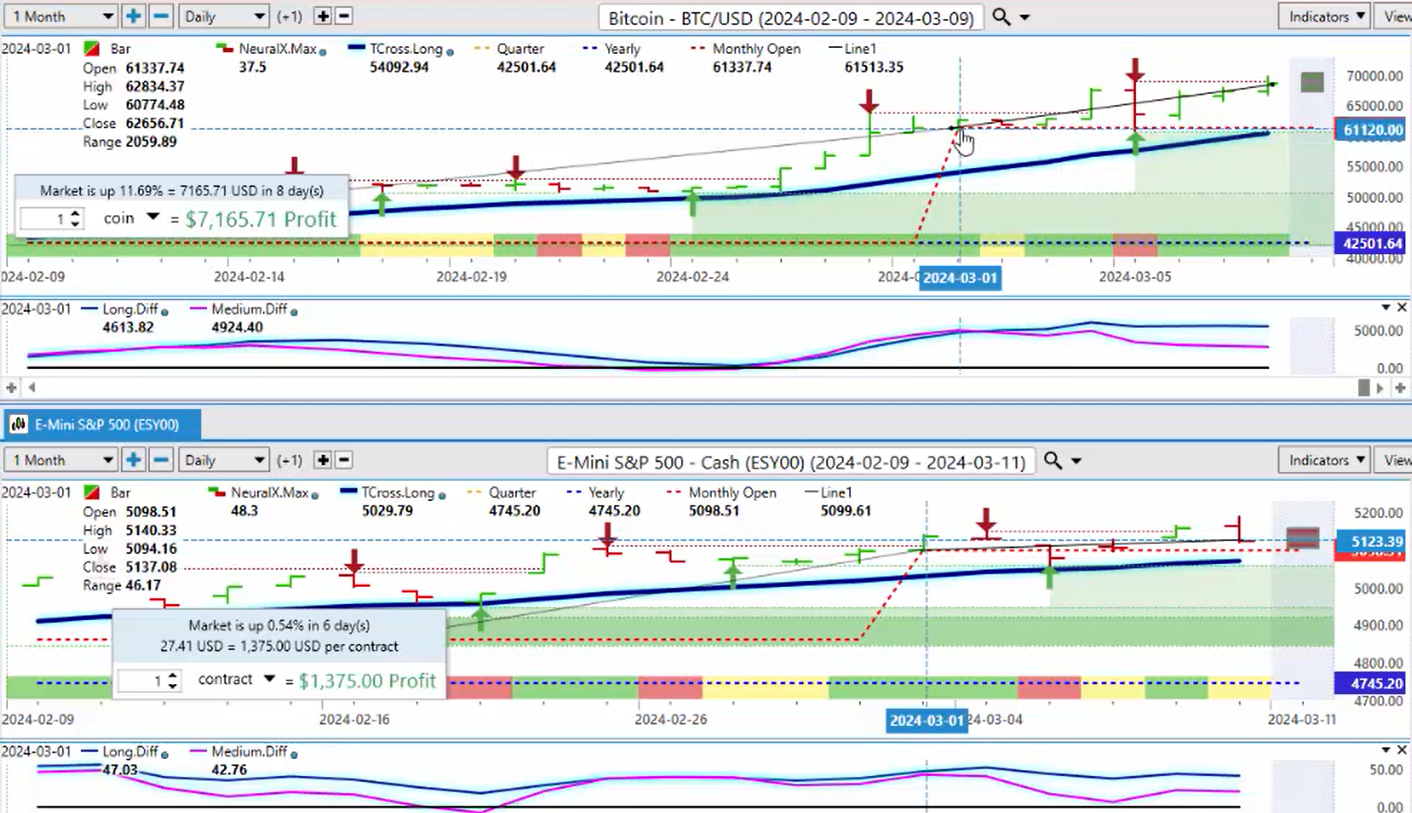
Task: Open the E-Mini chart symbol search magnifier
Action: [1052, 460]
